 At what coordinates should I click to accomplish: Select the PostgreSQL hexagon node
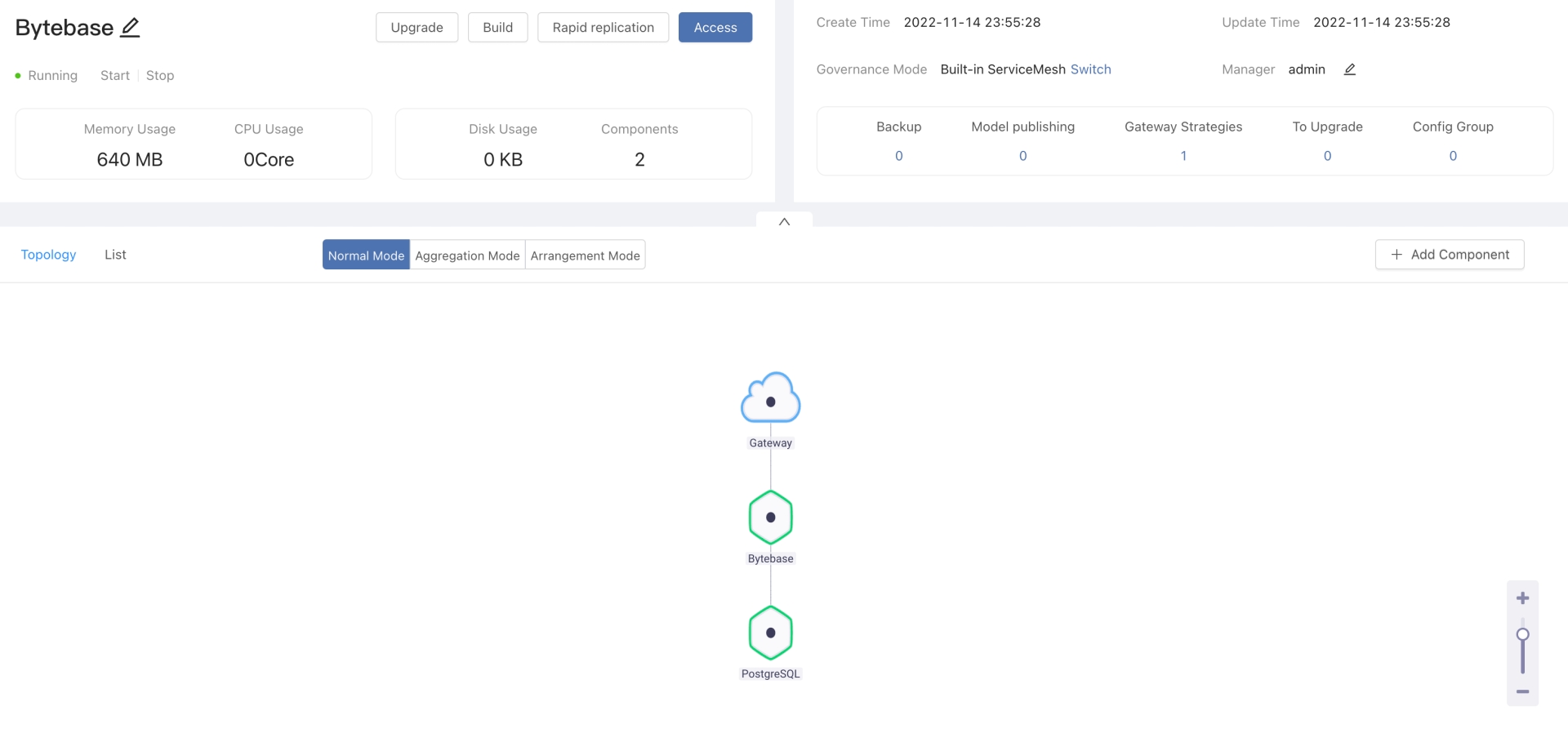tap(771, 633)
